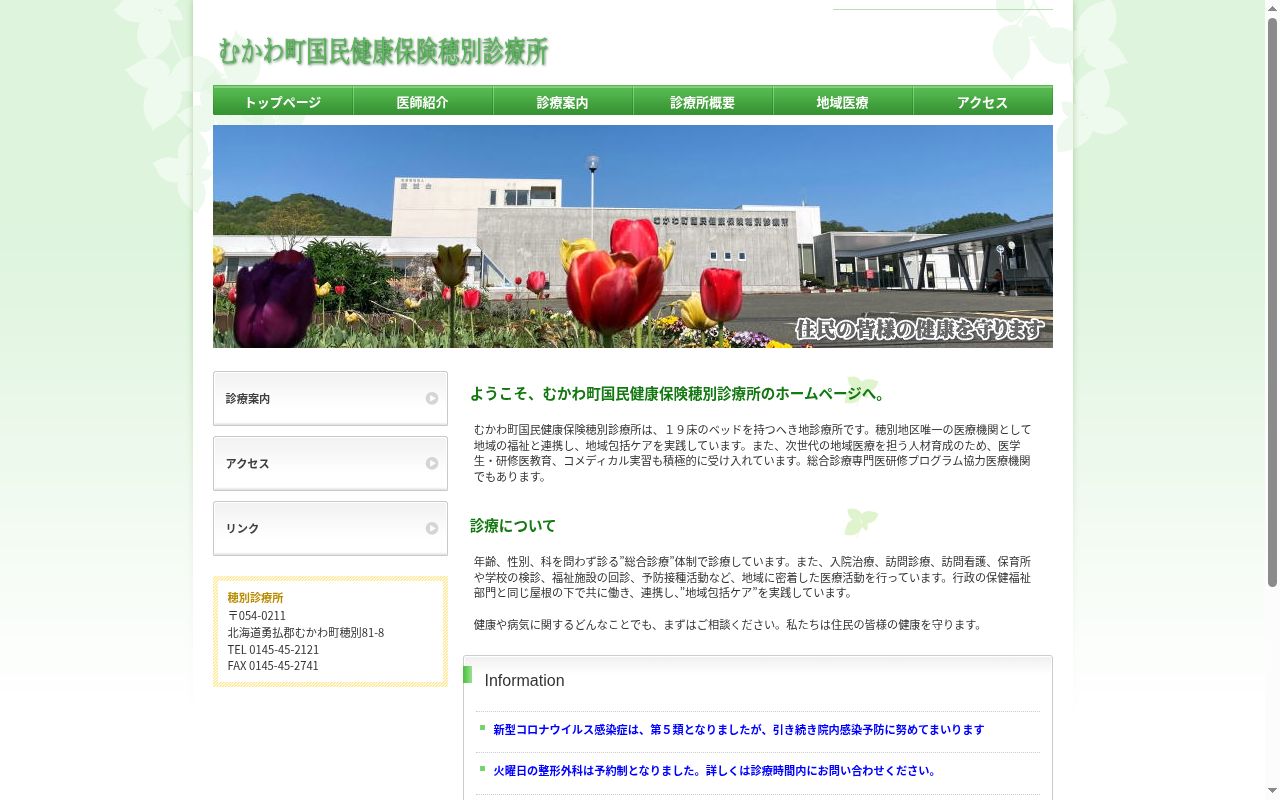Open the 診療案内 navigation tab
The width and height of the screenshot is (1280, 800).
tap(563, 101)
